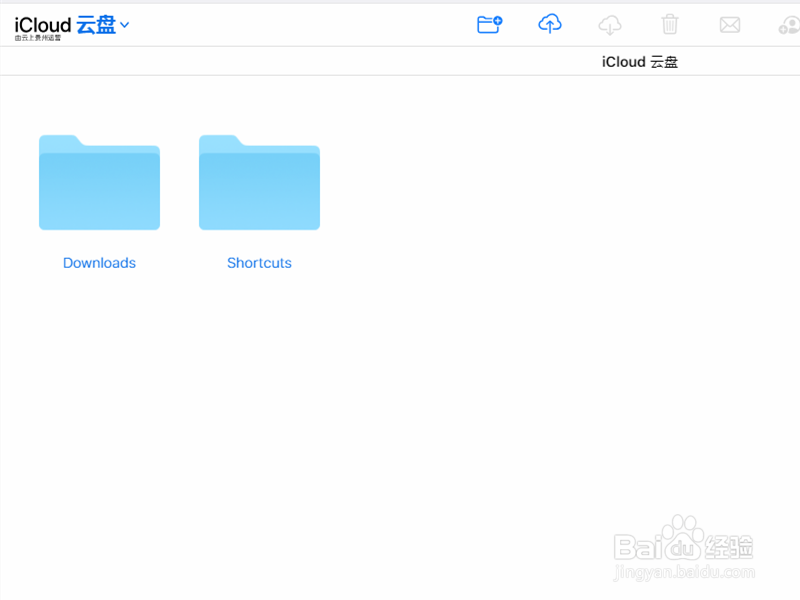Screen dimensions: 800x600
Task: Select the Downloads folder icon
Action: (x=99, y=182)
